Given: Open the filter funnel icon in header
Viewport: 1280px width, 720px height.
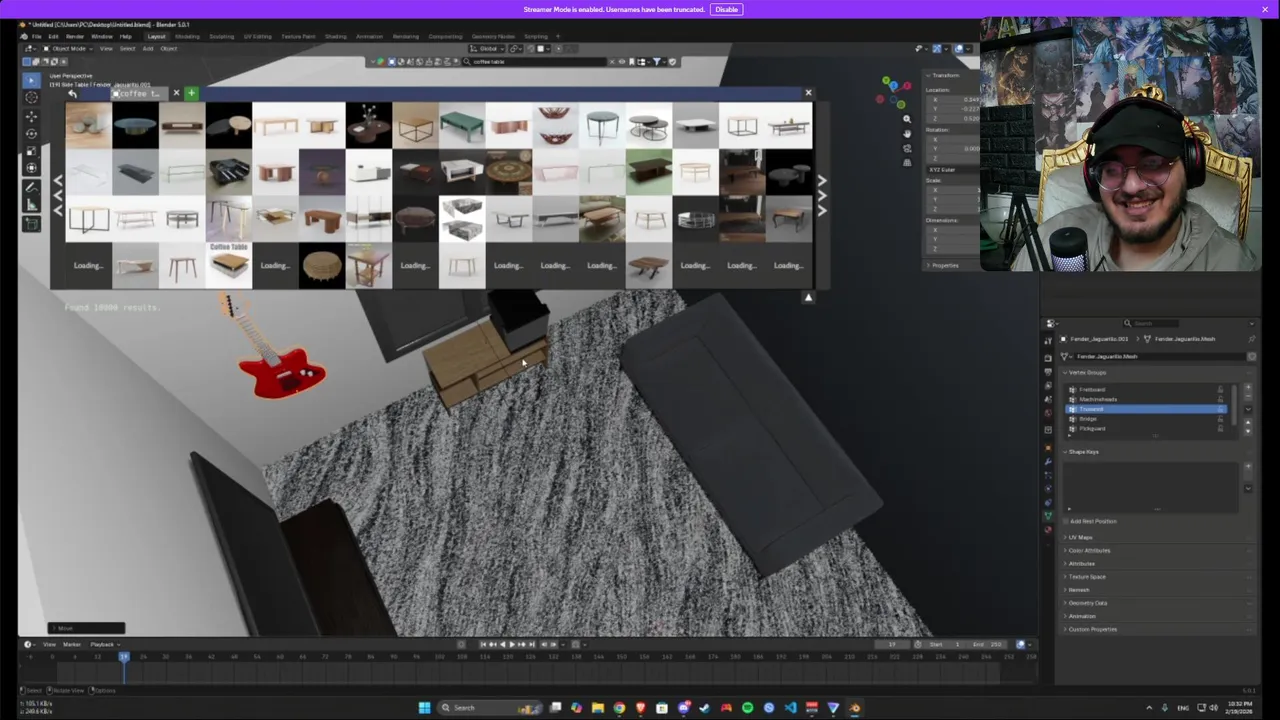Looking at the screenshot, I should tap(657, 61).
